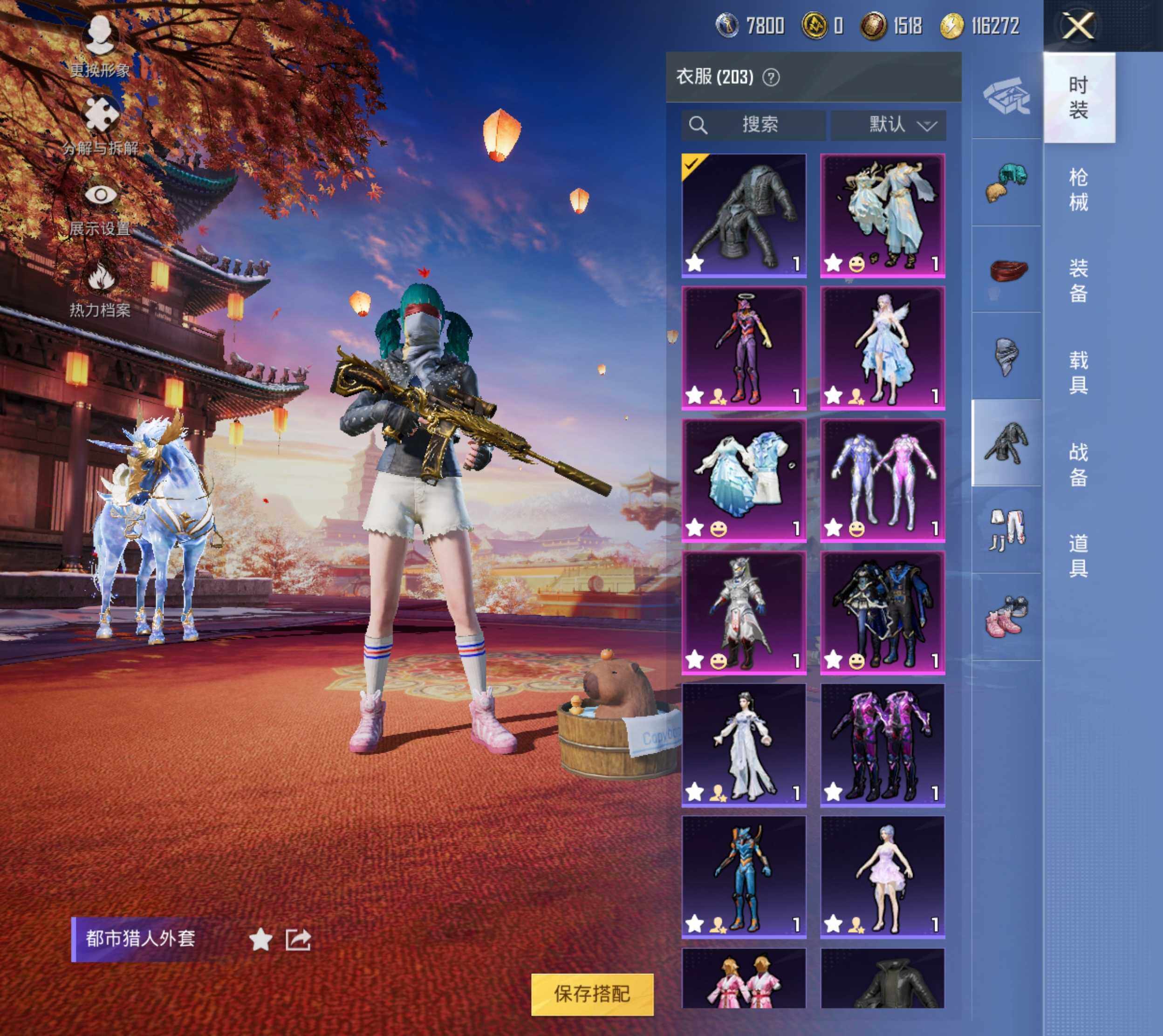
Task: Click the lightning gold coin 116272 icon
Action: 952,26
